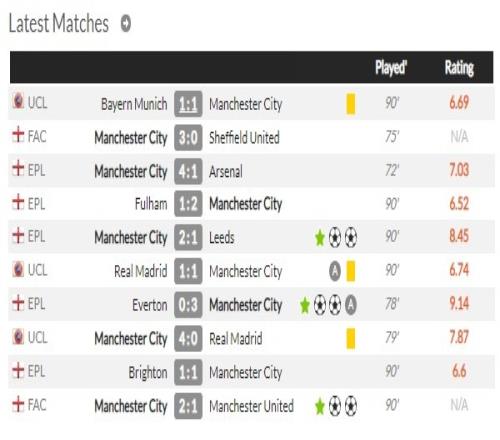Viewport: 500px width, 440px height.
Task: Click the Fulham team name
Action: (151, 204)
